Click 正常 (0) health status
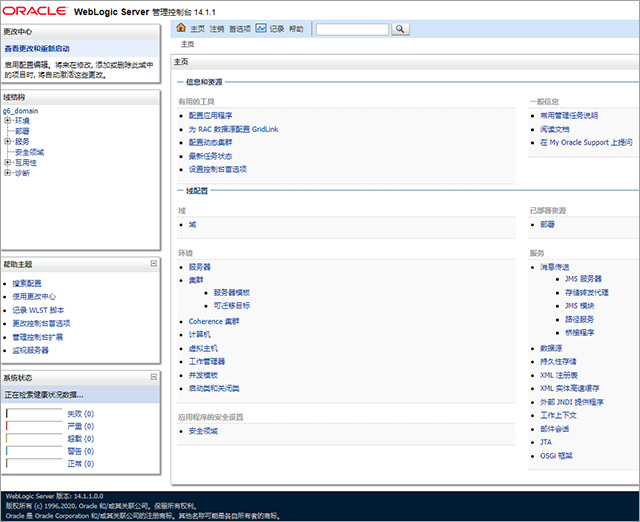 [80, 464]
